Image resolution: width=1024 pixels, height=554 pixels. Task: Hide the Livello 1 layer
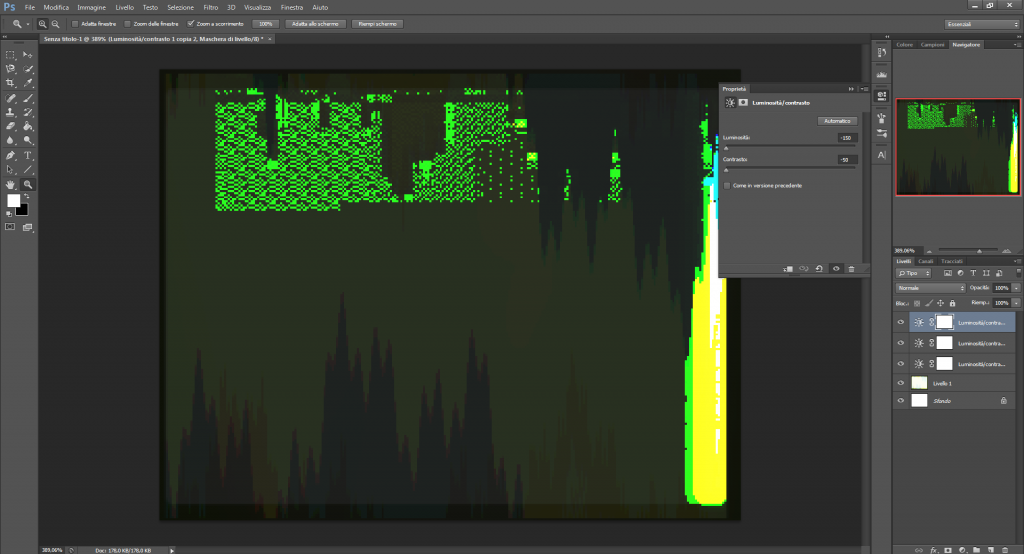tap(901, 382)
